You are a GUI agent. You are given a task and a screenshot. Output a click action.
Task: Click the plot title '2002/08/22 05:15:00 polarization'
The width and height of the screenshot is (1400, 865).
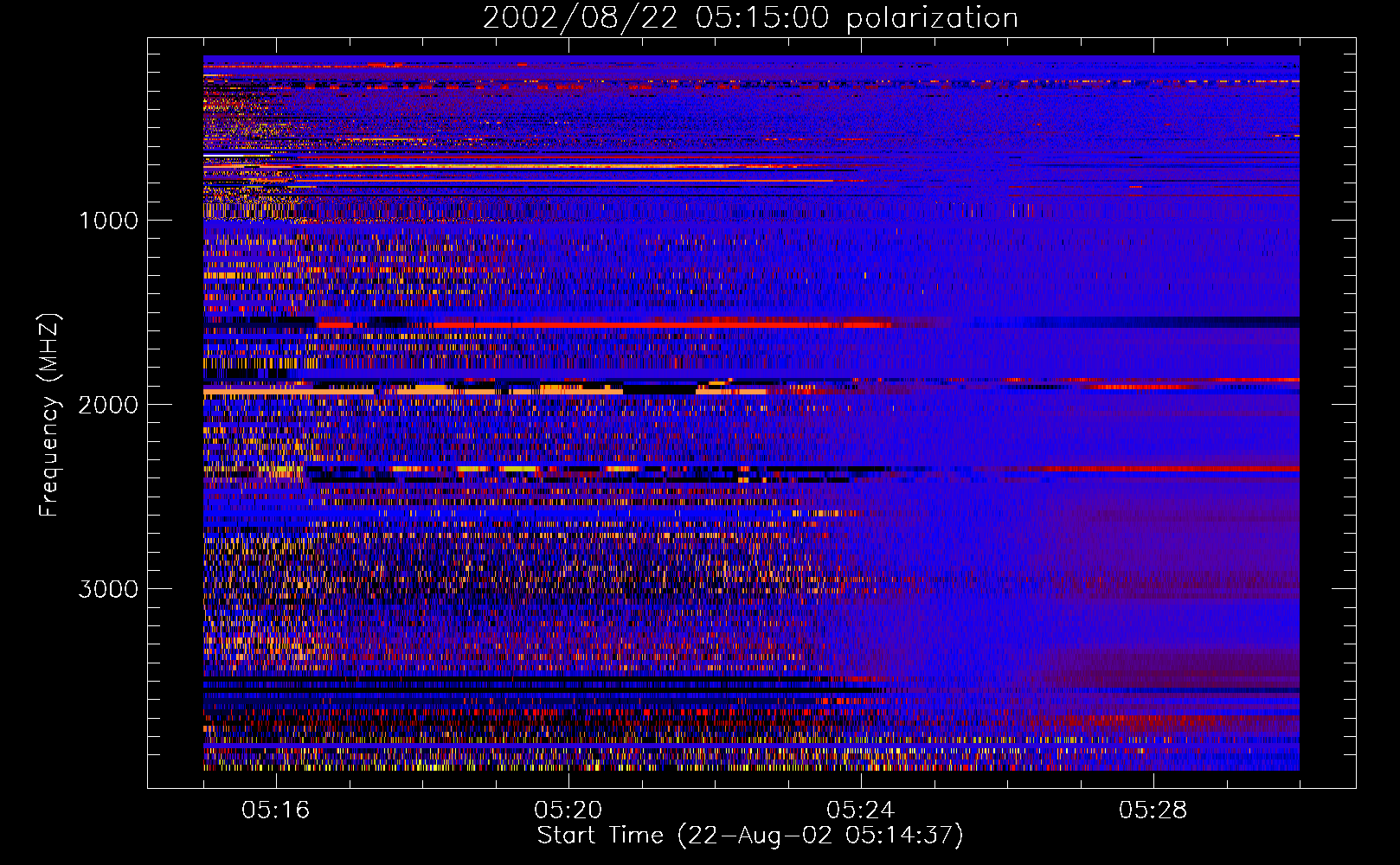750,18
